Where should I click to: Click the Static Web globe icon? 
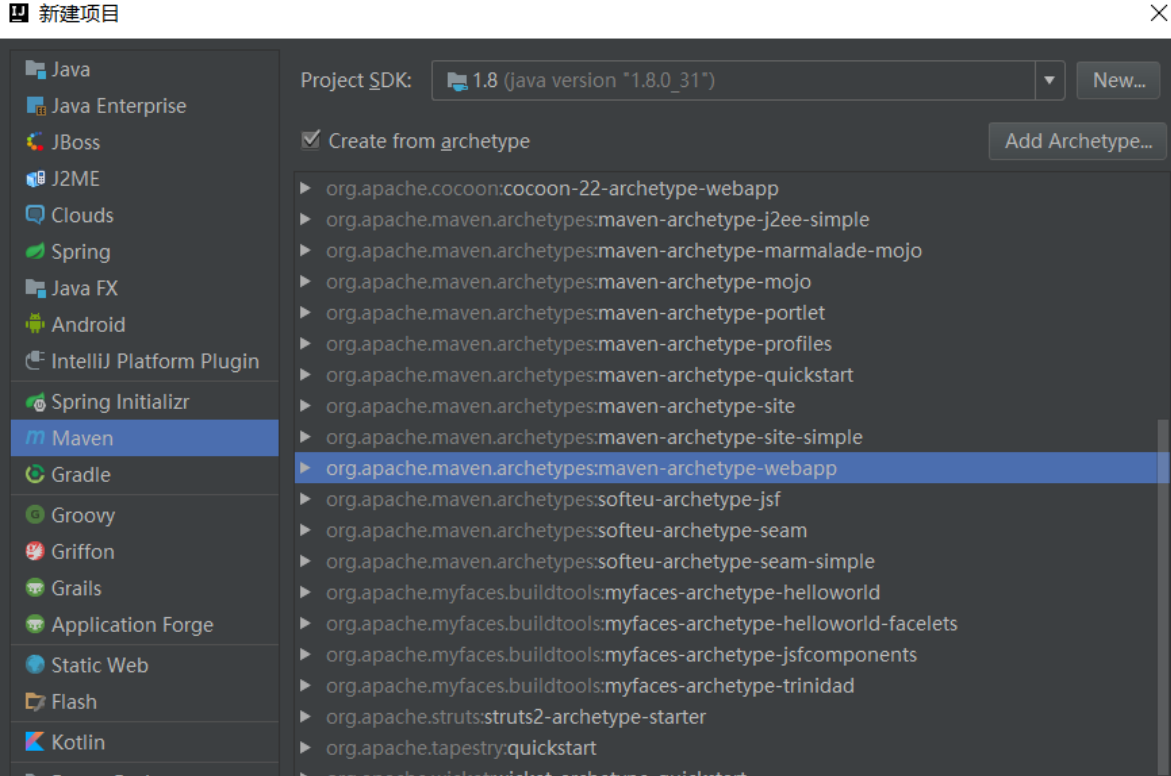click(x=35, y=665)
